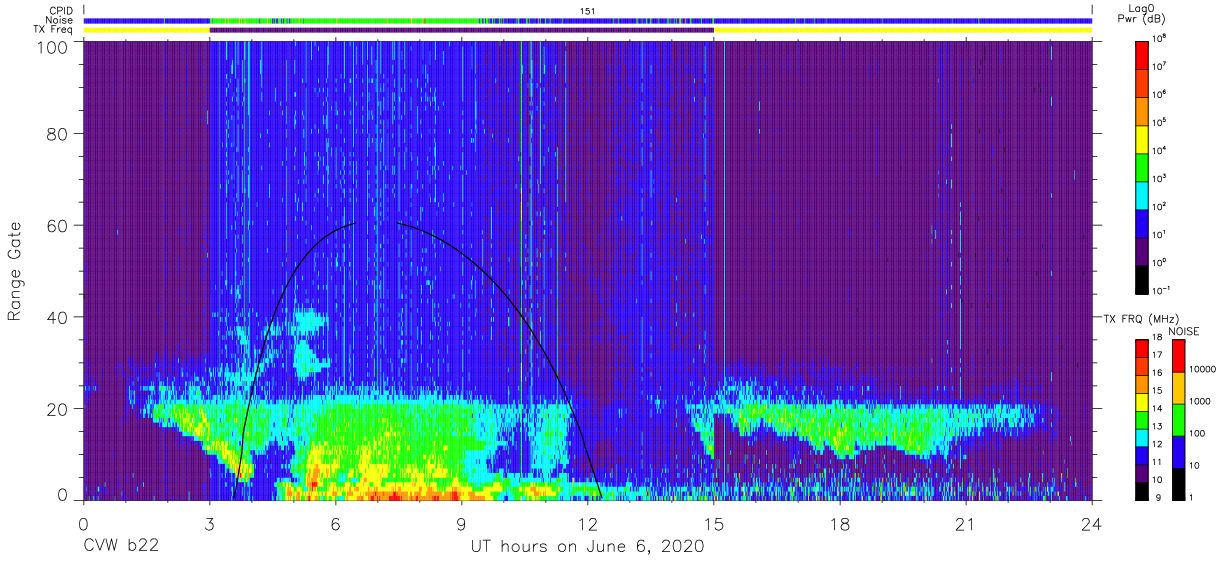
Task: Click the UT hours on June 6, 2020 title
Action: click(x=587, y=546)
